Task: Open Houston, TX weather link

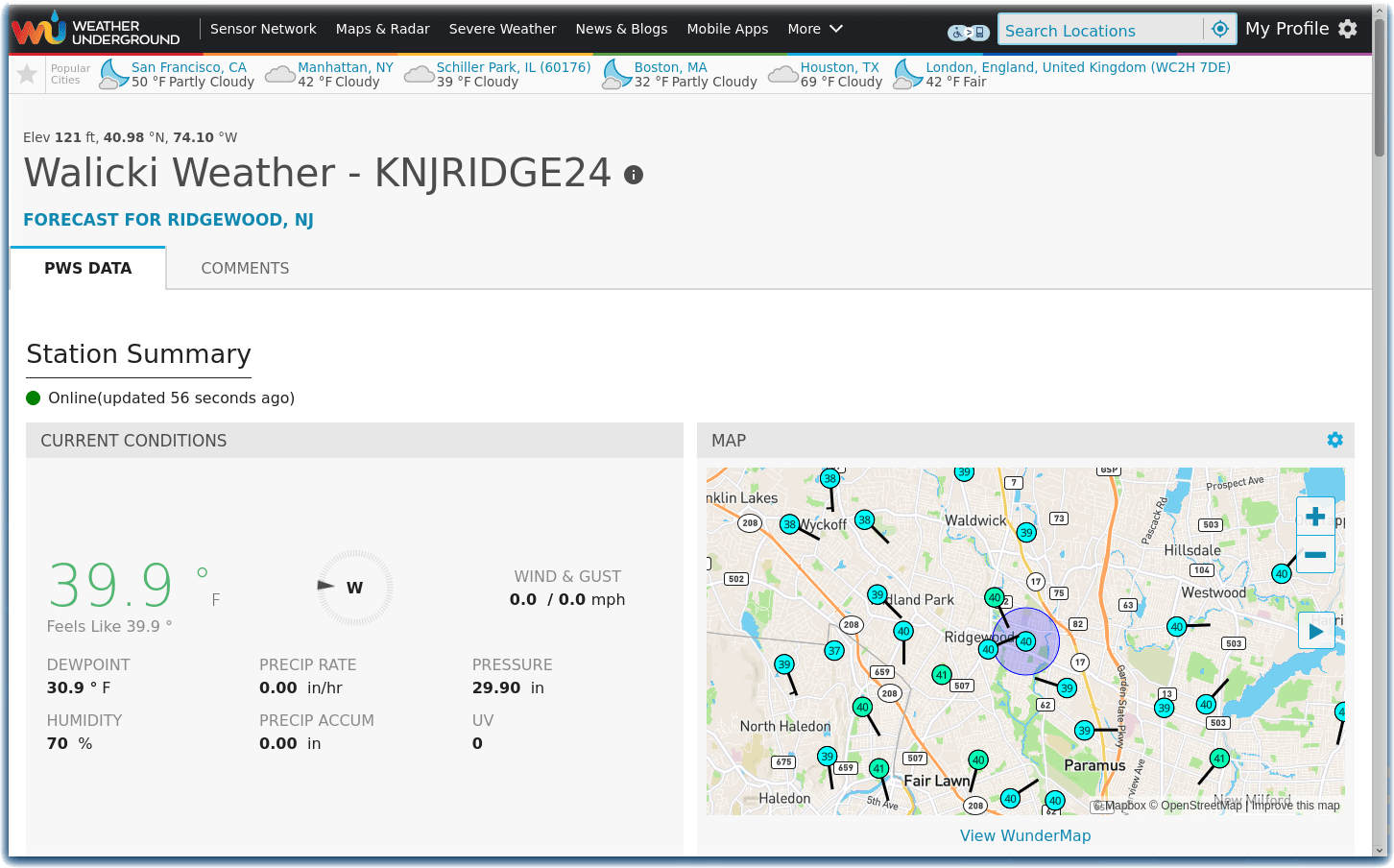Action: coord(840,67)
